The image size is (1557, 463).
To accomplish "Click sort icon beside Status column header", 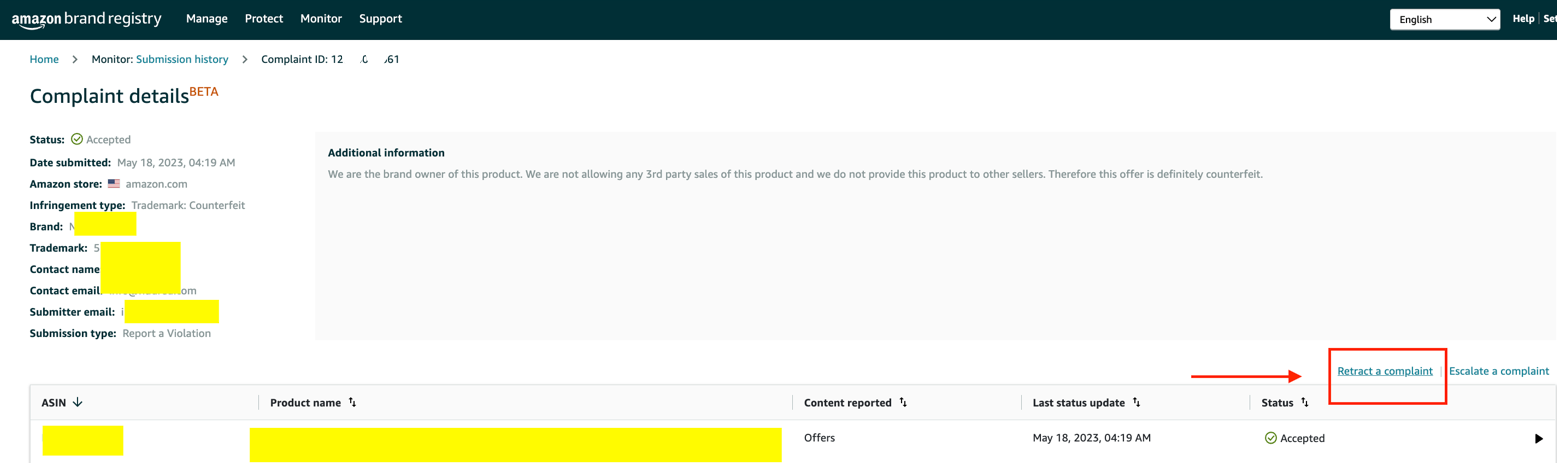I will (x=1305, y=403).
